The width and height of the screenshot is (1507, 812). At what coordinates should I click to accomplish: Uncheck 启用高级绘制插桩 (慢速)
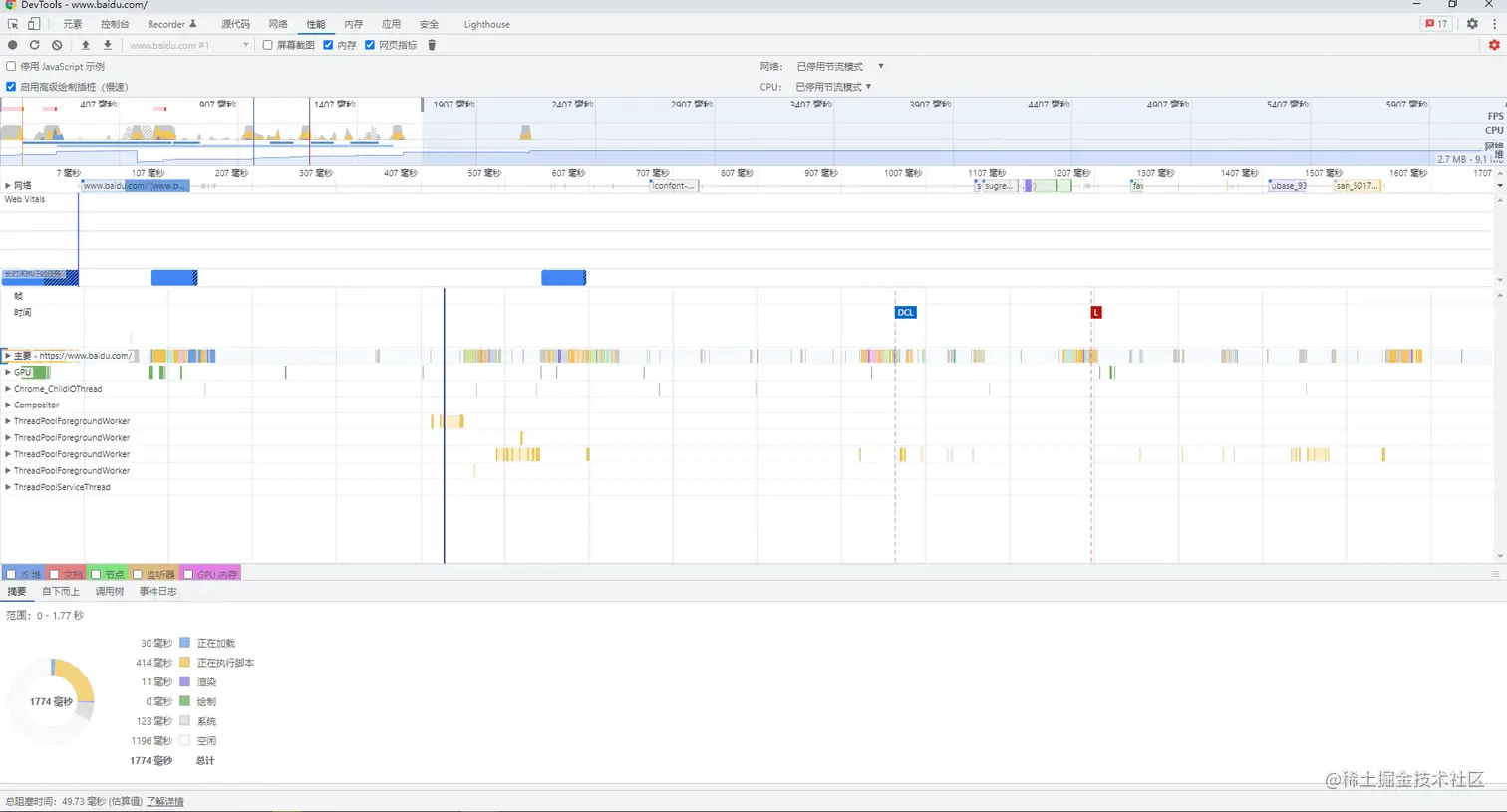tap(11, 87)
